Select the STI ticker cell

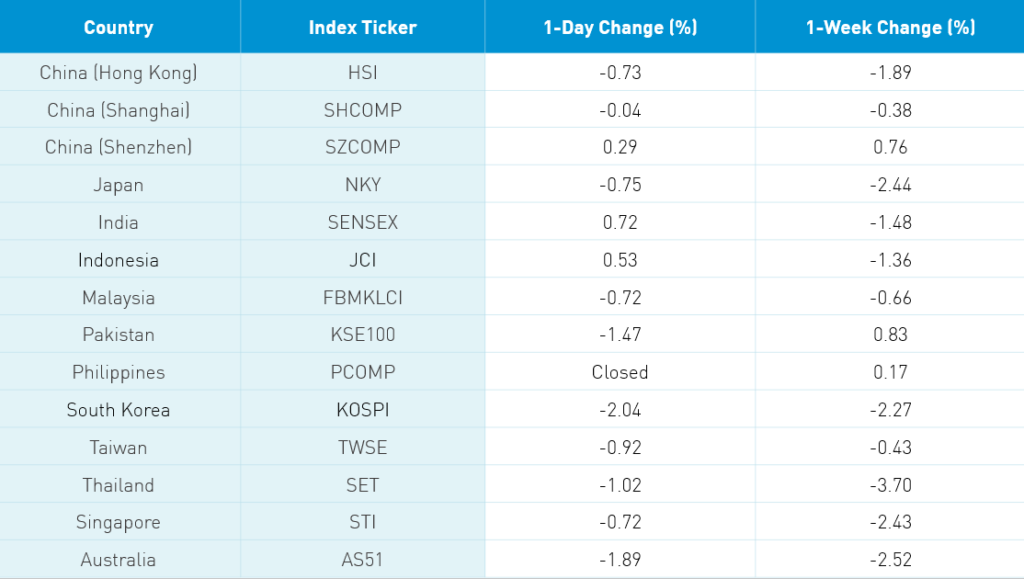point(362,523)
